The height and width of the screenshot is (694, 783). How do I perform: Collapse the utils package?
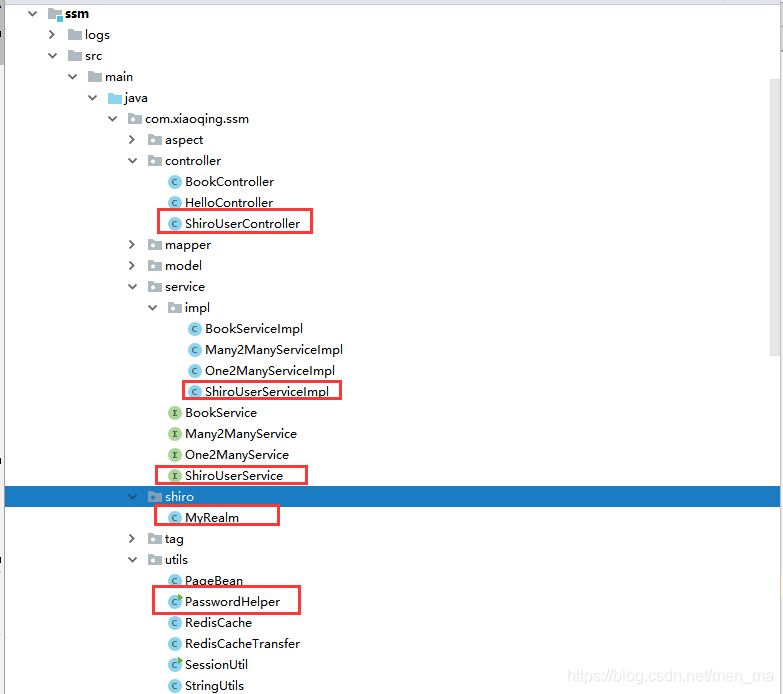point(132,559)
